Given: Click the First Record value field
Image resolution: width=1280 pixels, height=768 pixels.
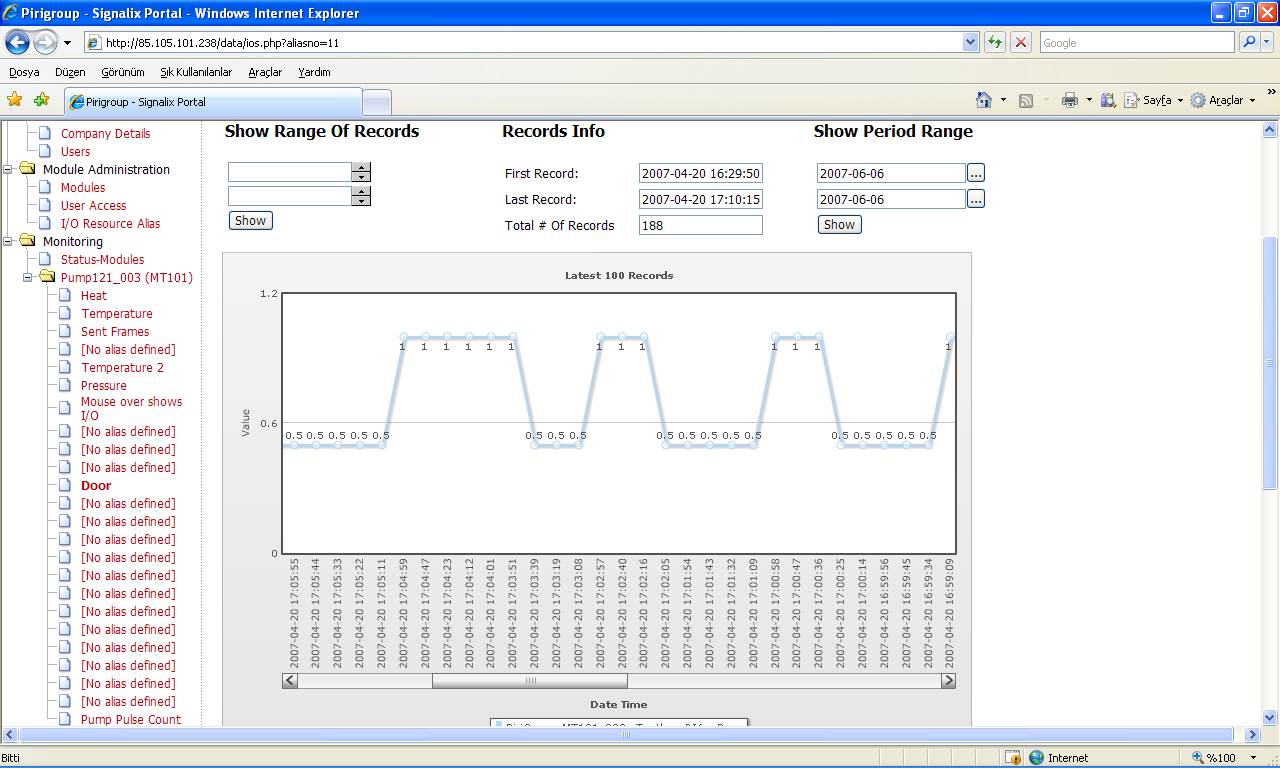Looking at the screenshot, I should 700,173.
